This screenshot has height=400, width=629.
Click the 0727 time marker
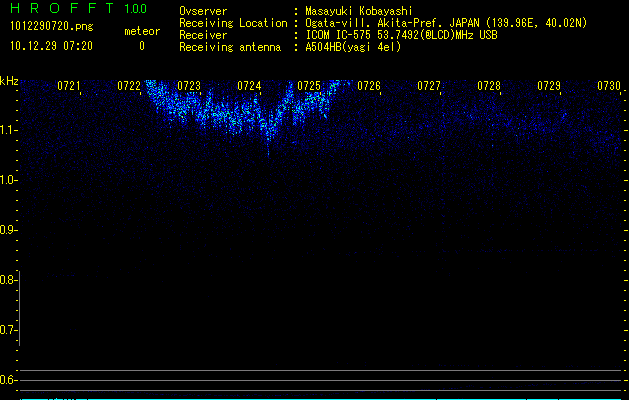point(429,86)
